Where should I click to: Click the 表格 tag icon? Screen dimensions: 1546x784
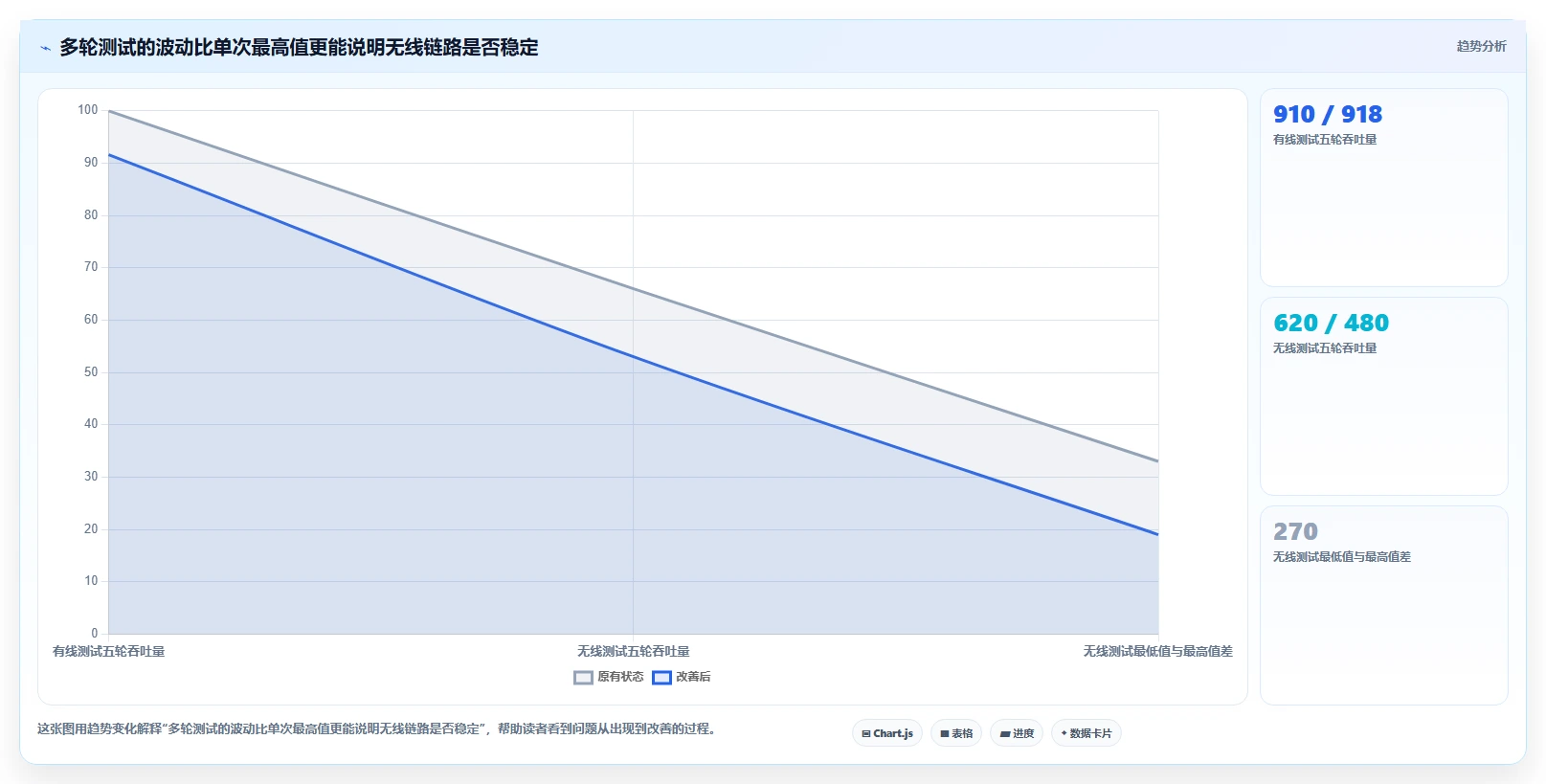(945, 734)
